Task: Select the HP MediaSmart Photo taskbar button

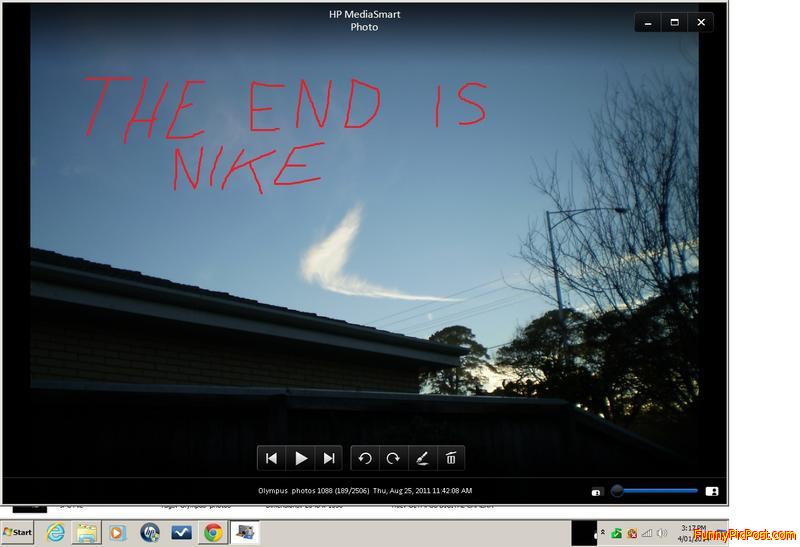Action: (245, 533)
